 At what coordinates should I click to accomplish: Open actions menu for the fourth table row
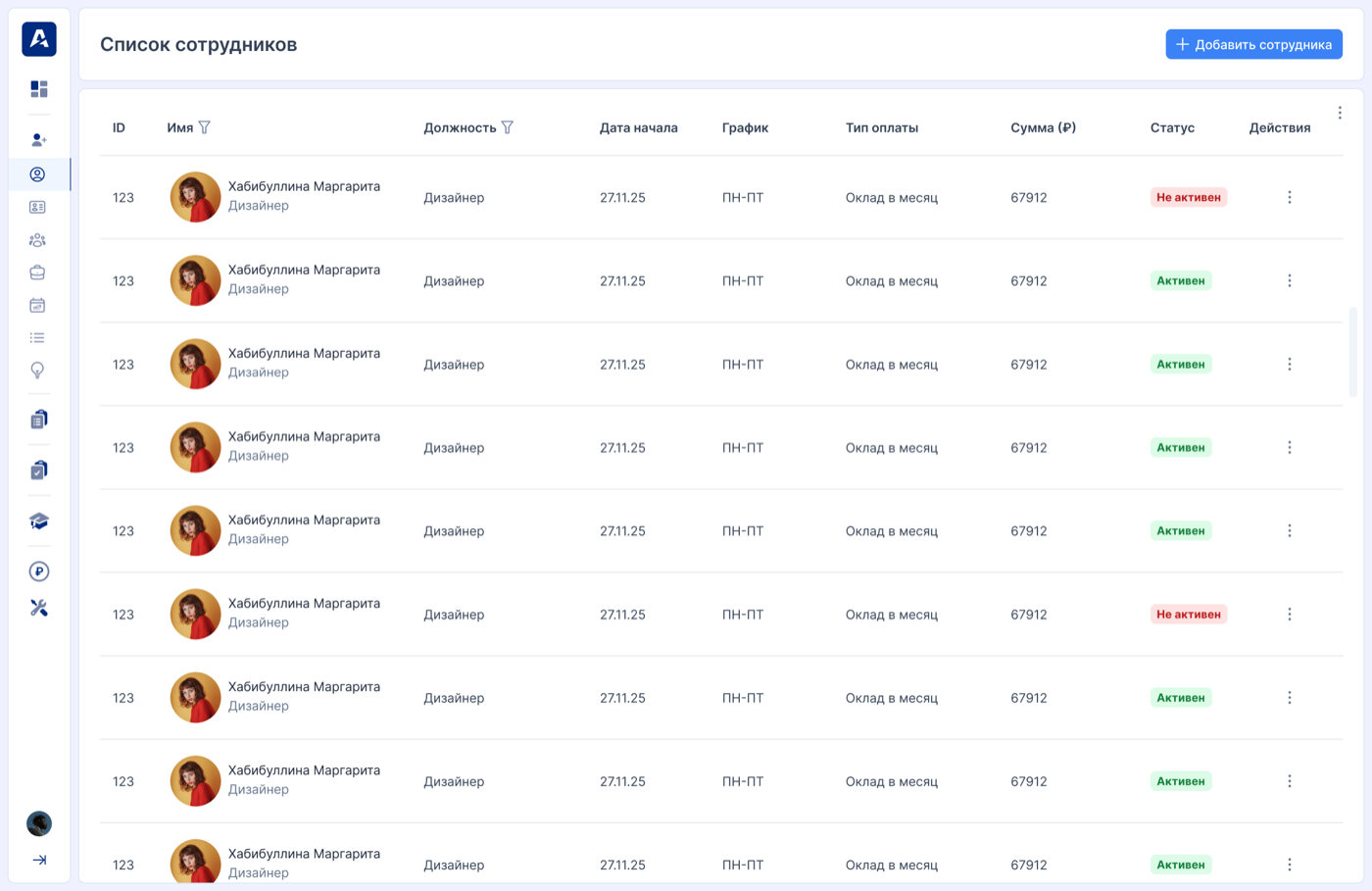pyautogui.click(x=1290, y=447)
